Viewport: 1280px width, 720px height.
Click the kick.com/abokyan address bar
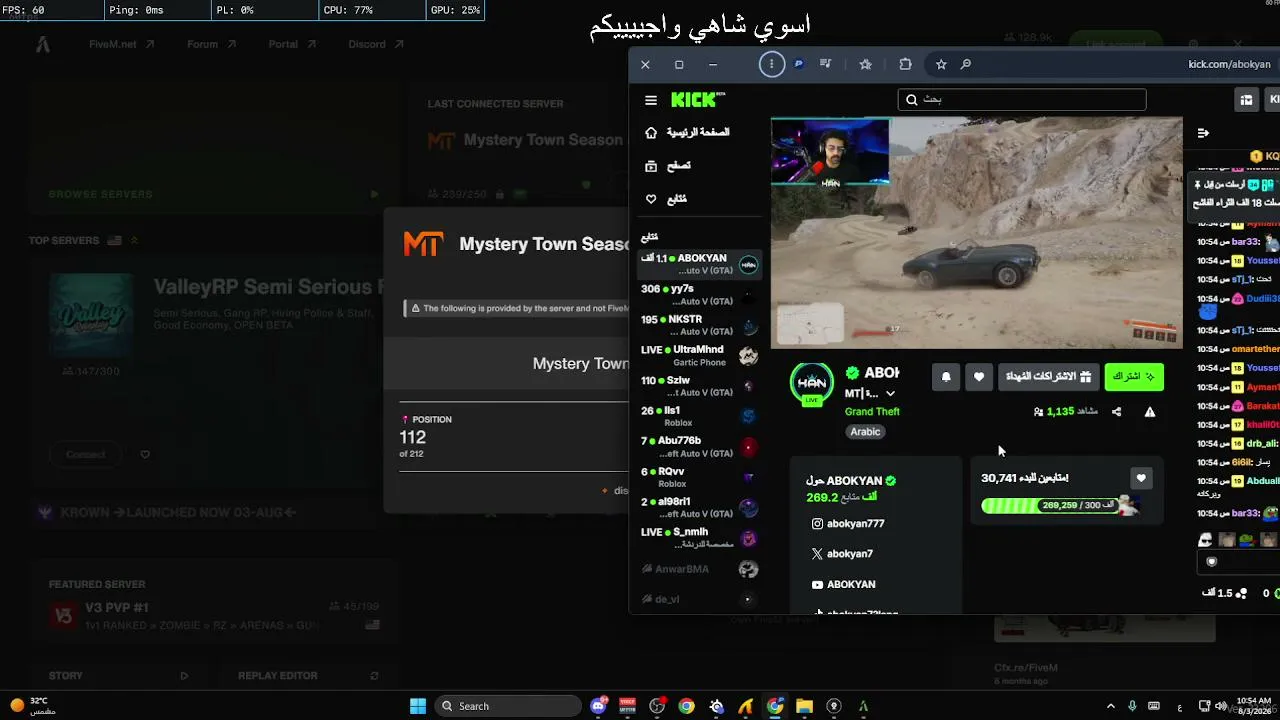pyautogui.click(x=1229, y=64)
